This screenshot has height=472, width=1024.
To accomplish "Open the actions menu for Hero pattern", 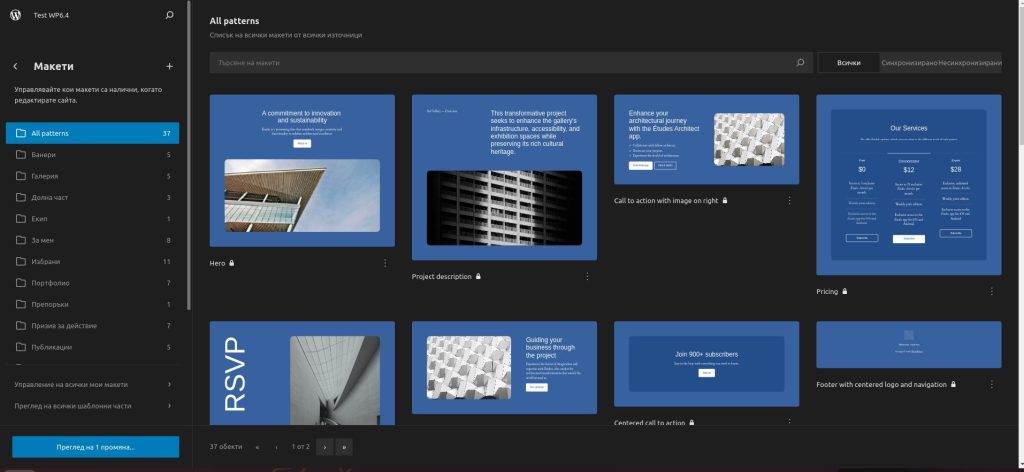I will [385, 263].
